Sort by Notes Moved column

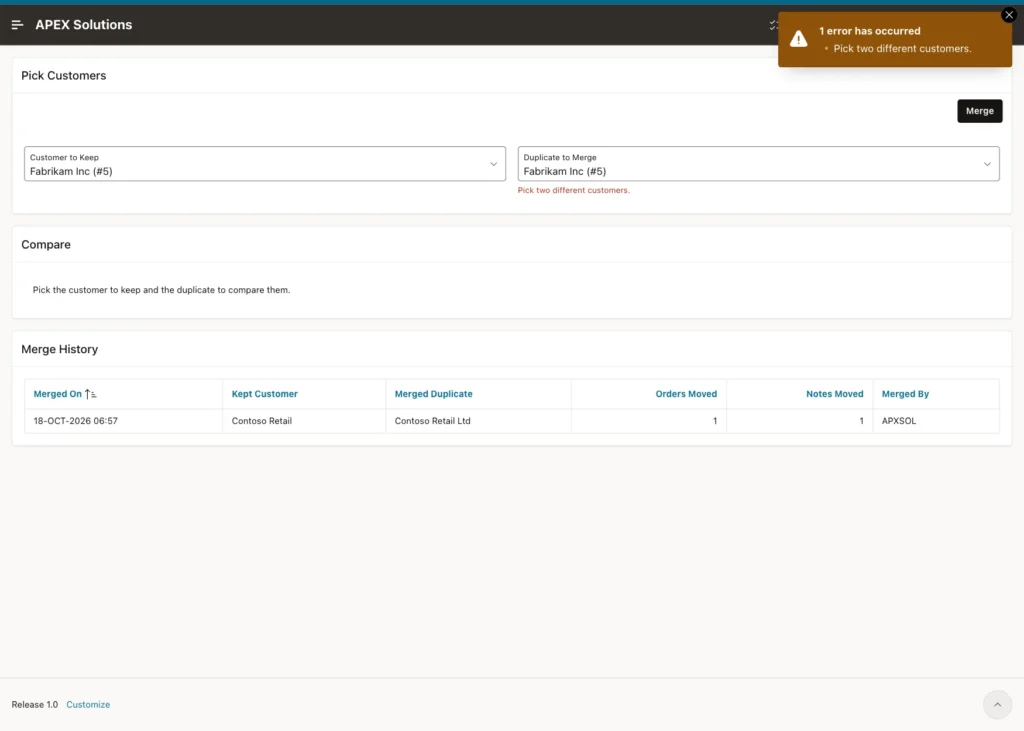click(835, 394)
